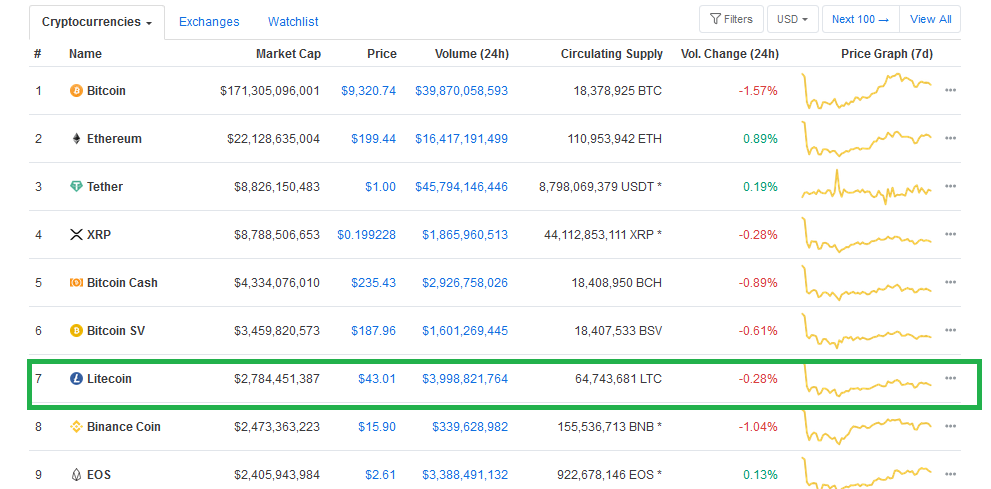991x489 pixels.
Task: Open the three-dot menu for Binance Coin
Action: click(950, 426)
